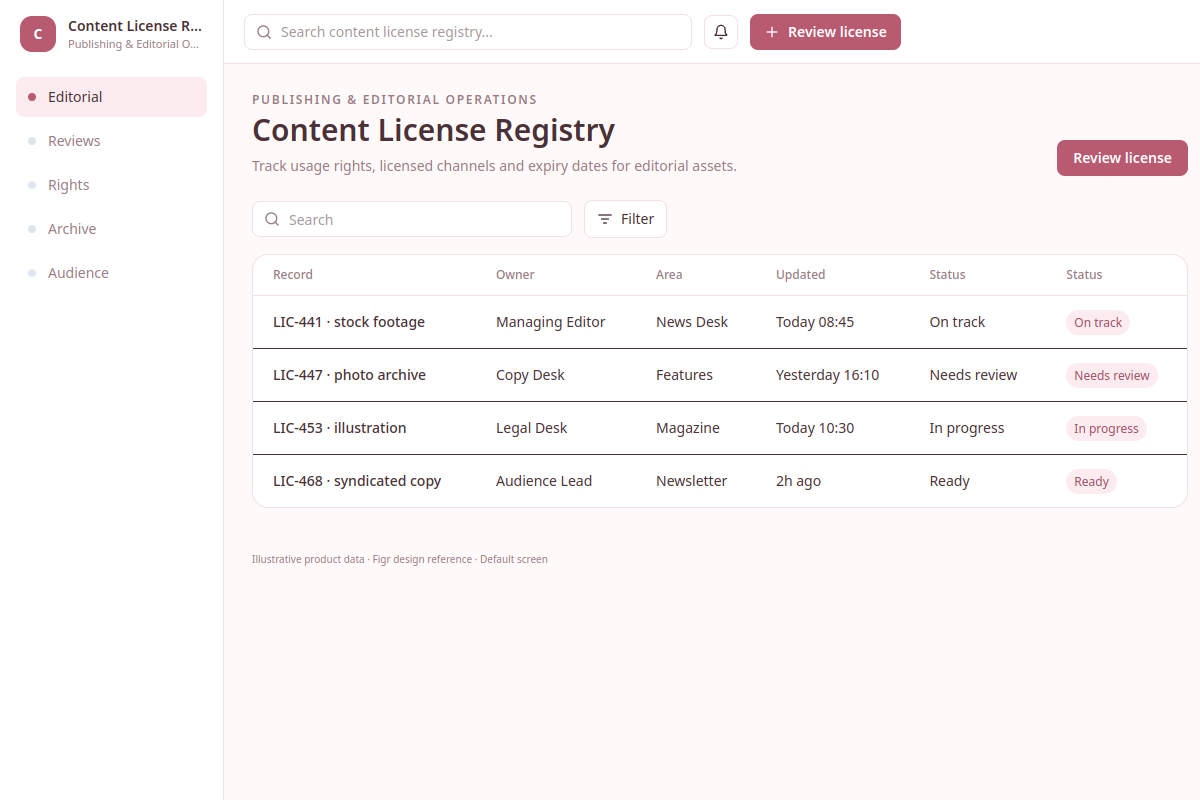
Task: Go to Reviews in sidebar
Action: pos(111,141)
